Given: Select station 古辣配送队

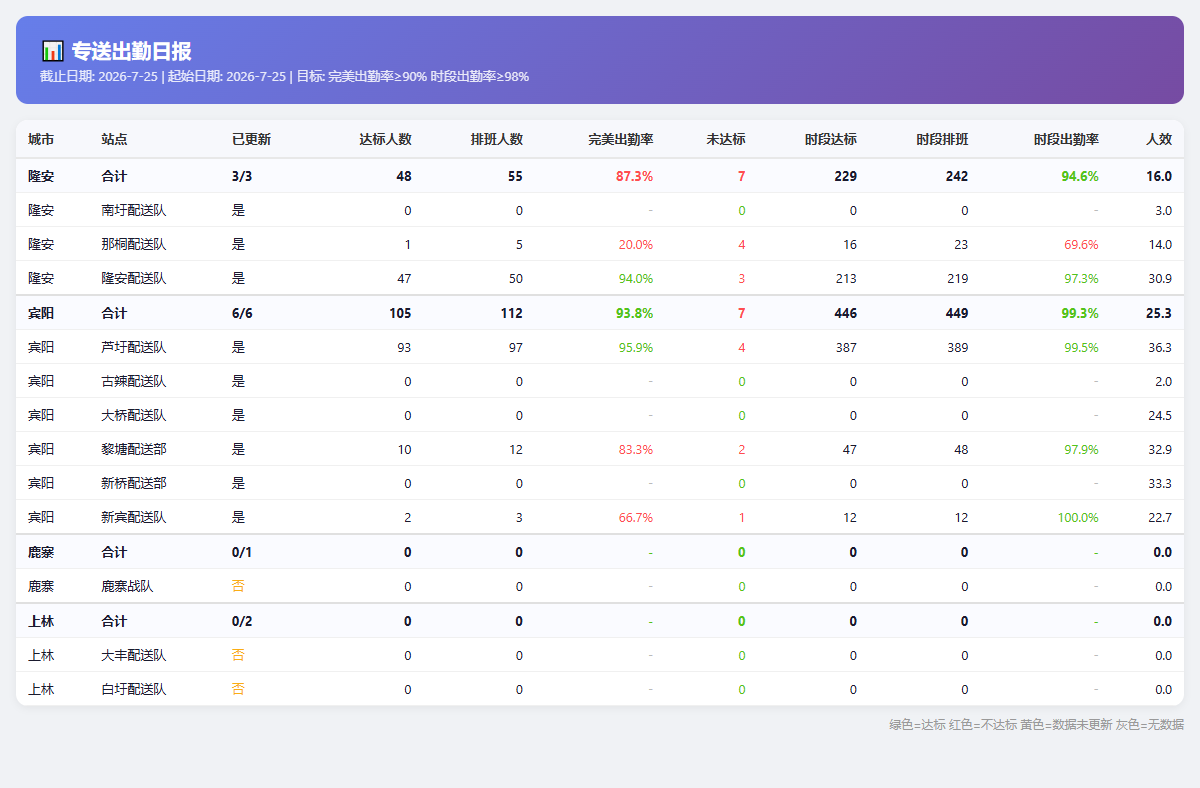Looking at the screenshot, I should [x=134, y=381].
